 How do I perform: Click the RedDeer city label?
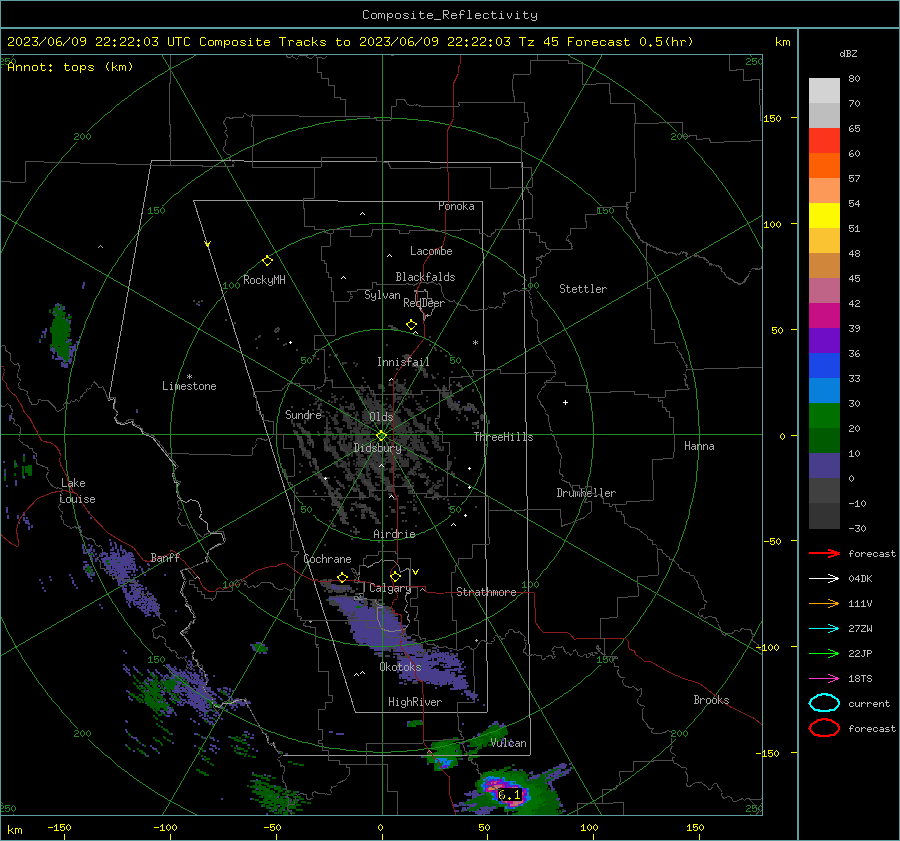pos(424,303)
